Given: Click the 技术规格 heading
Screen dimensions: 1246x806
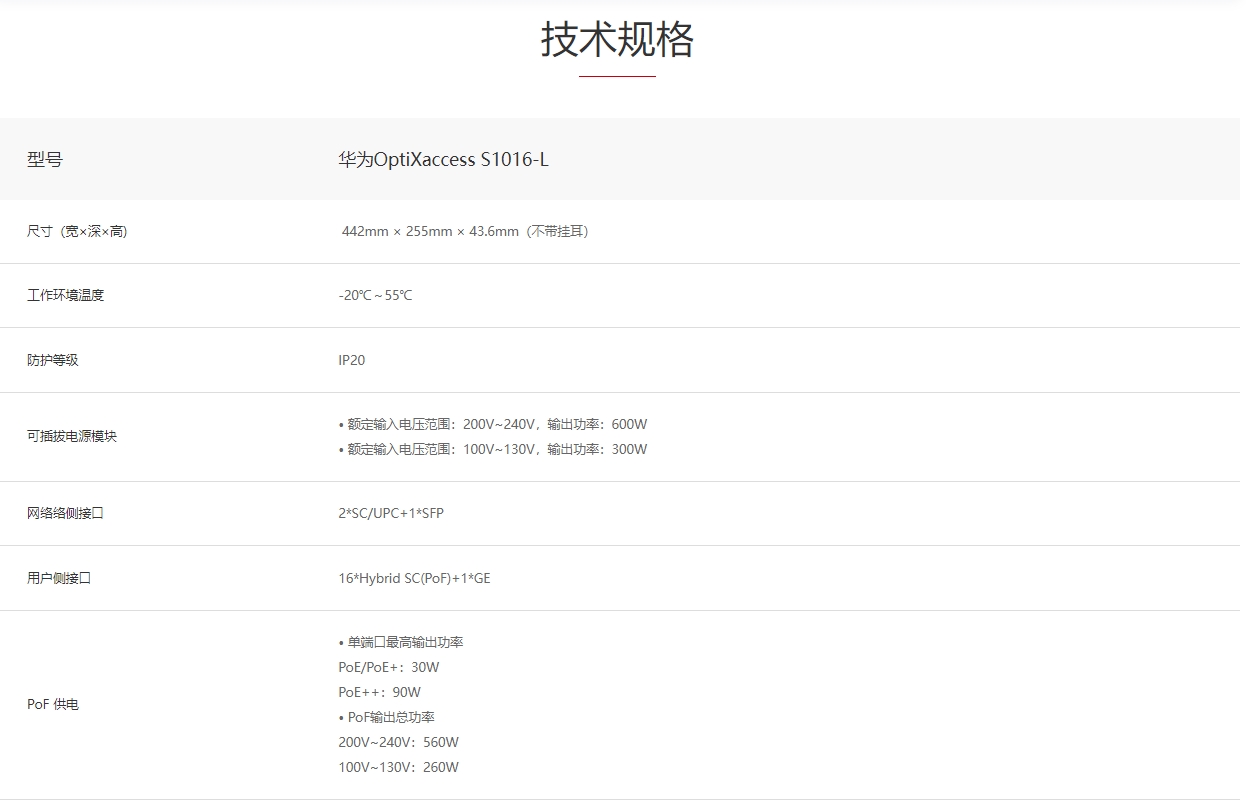Looking at the screenshot, I should (x=617, y=40).
